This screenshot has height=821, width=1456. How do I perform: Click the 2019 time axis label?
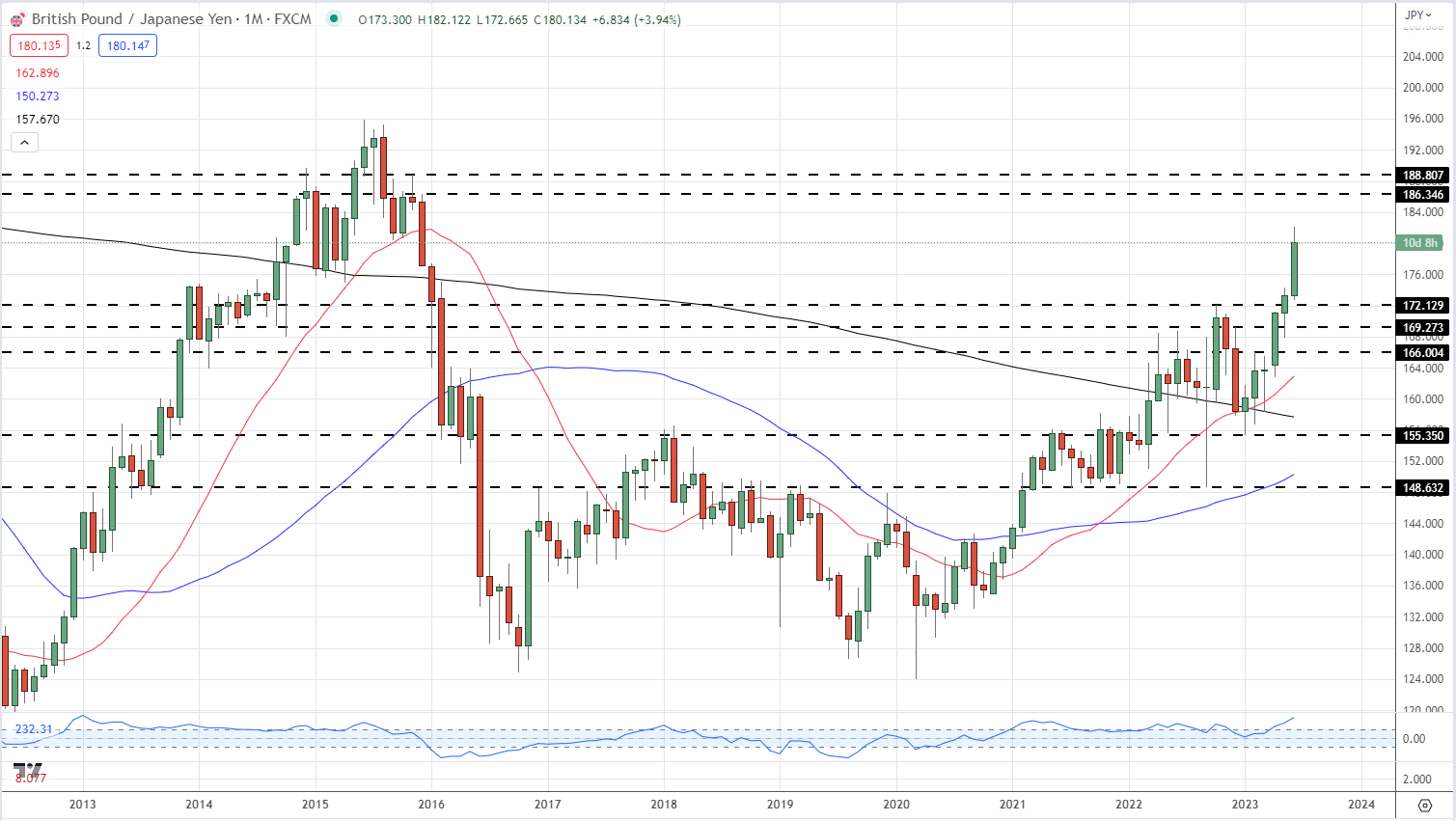point(780,805)
